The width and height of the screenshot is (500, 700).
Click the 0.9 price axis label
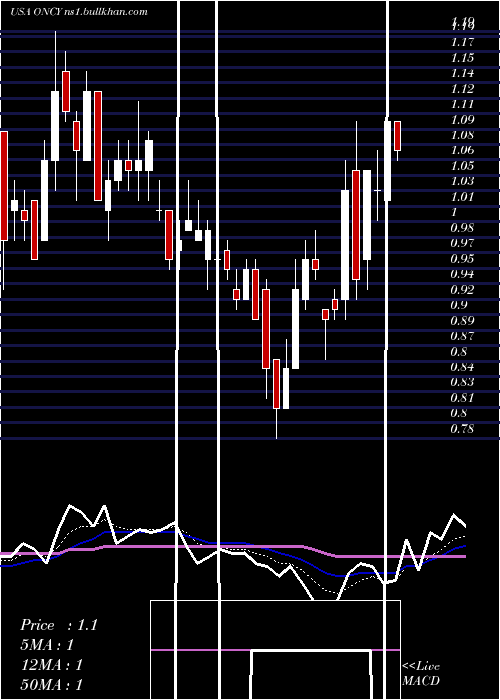[x=459, y=305]
